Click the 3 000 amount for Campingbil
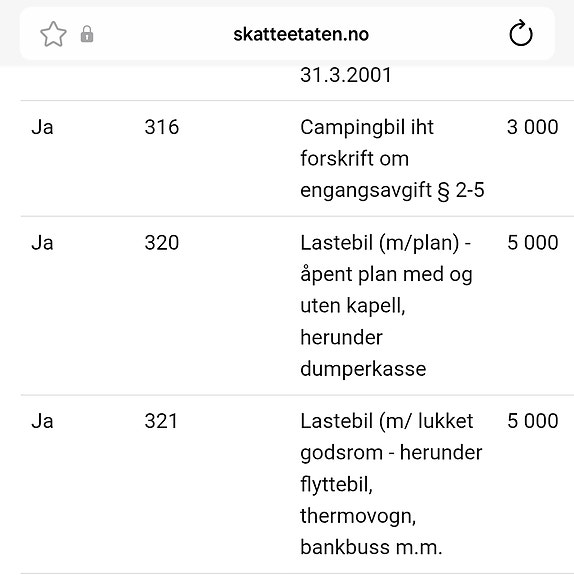The height and width of the screenshot is (575, 574). click(533, 127)
